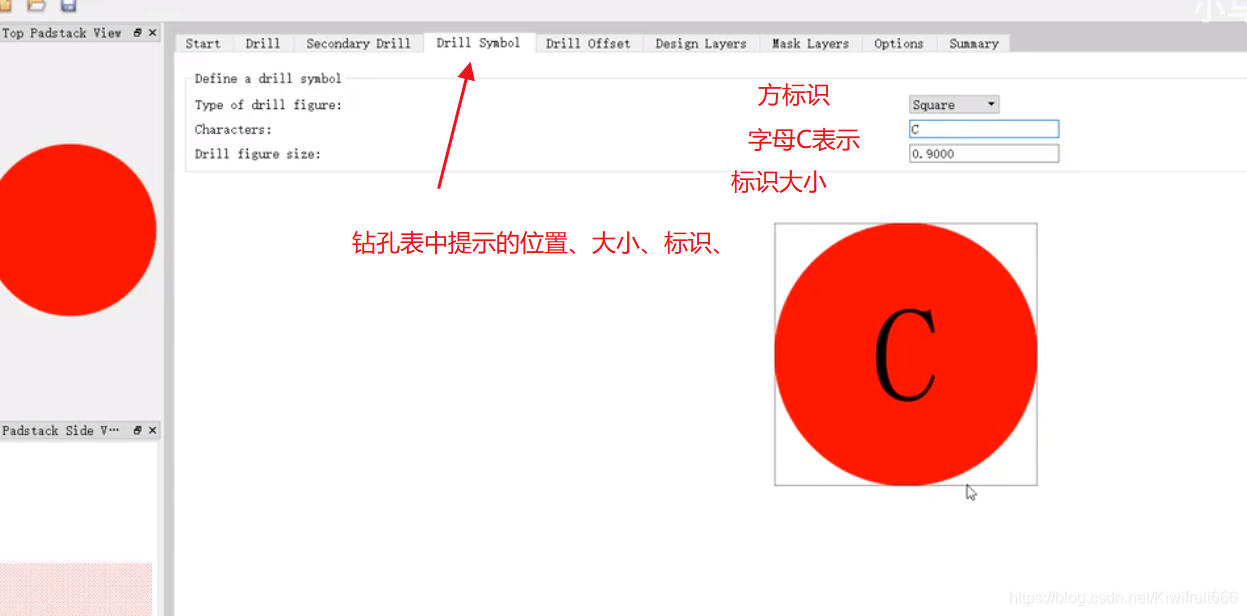Open the Options tab

[898, 43]
